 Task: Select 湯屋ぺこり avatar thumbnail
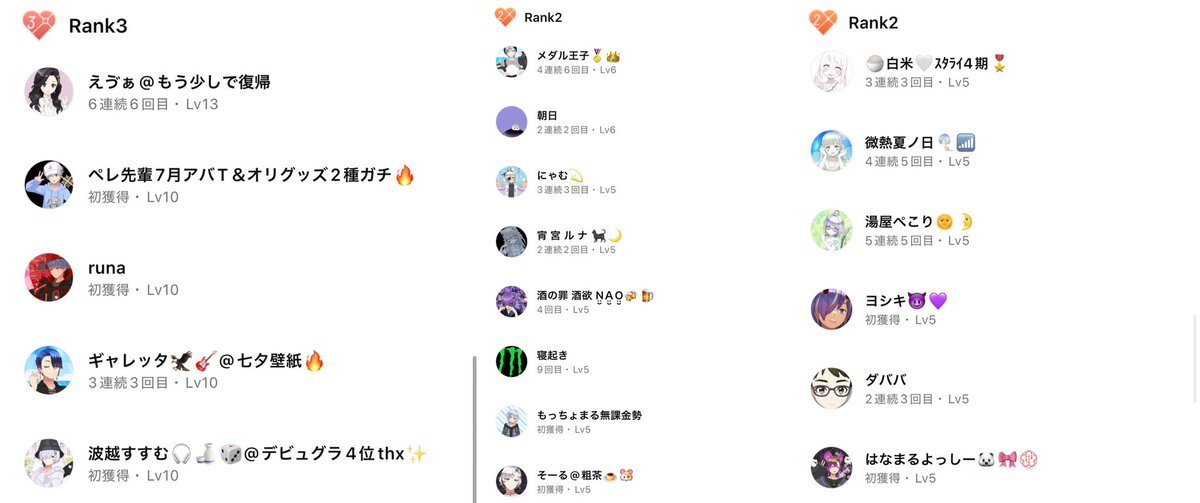[831, 230]
